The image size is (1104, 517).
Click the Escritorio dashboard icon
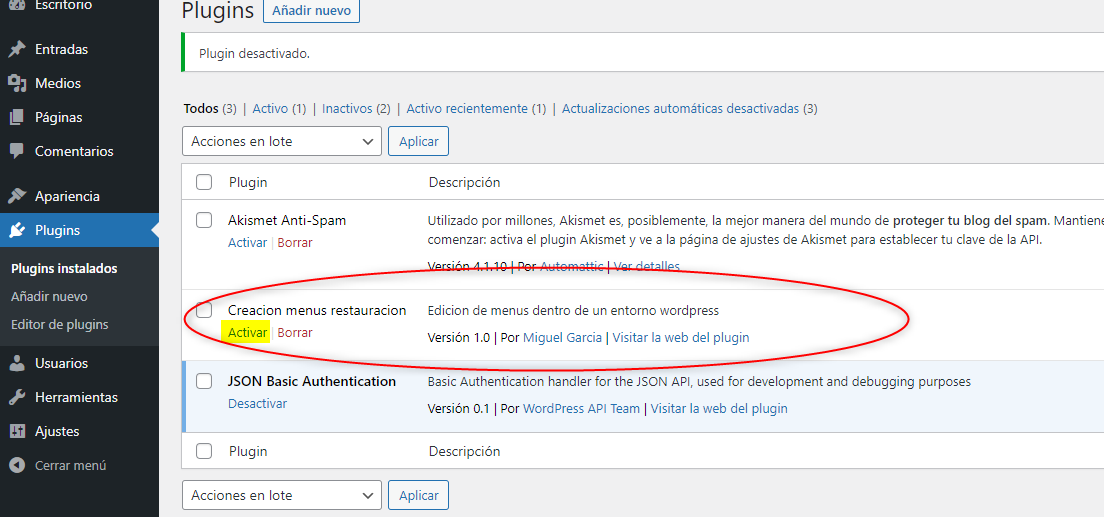click(17, 5)
